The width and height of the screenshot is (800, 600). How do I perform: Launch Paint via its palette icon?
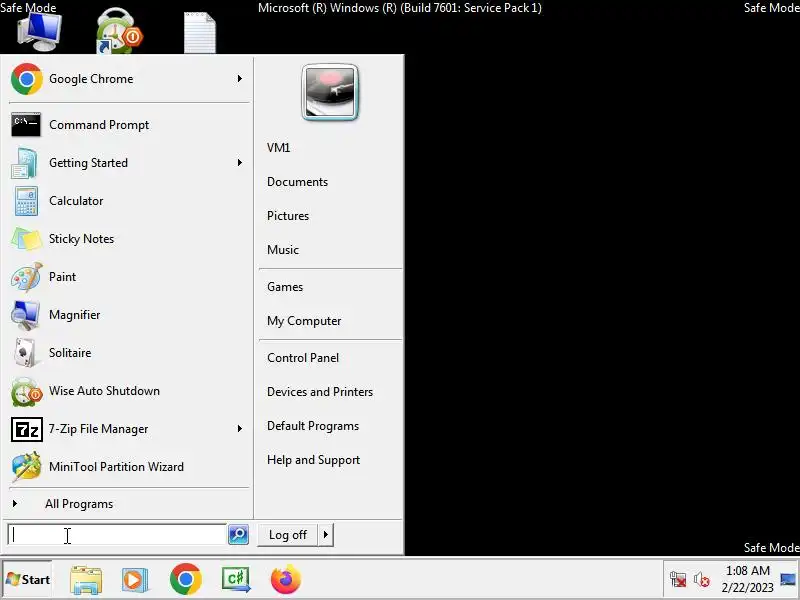tap(26, 277)
